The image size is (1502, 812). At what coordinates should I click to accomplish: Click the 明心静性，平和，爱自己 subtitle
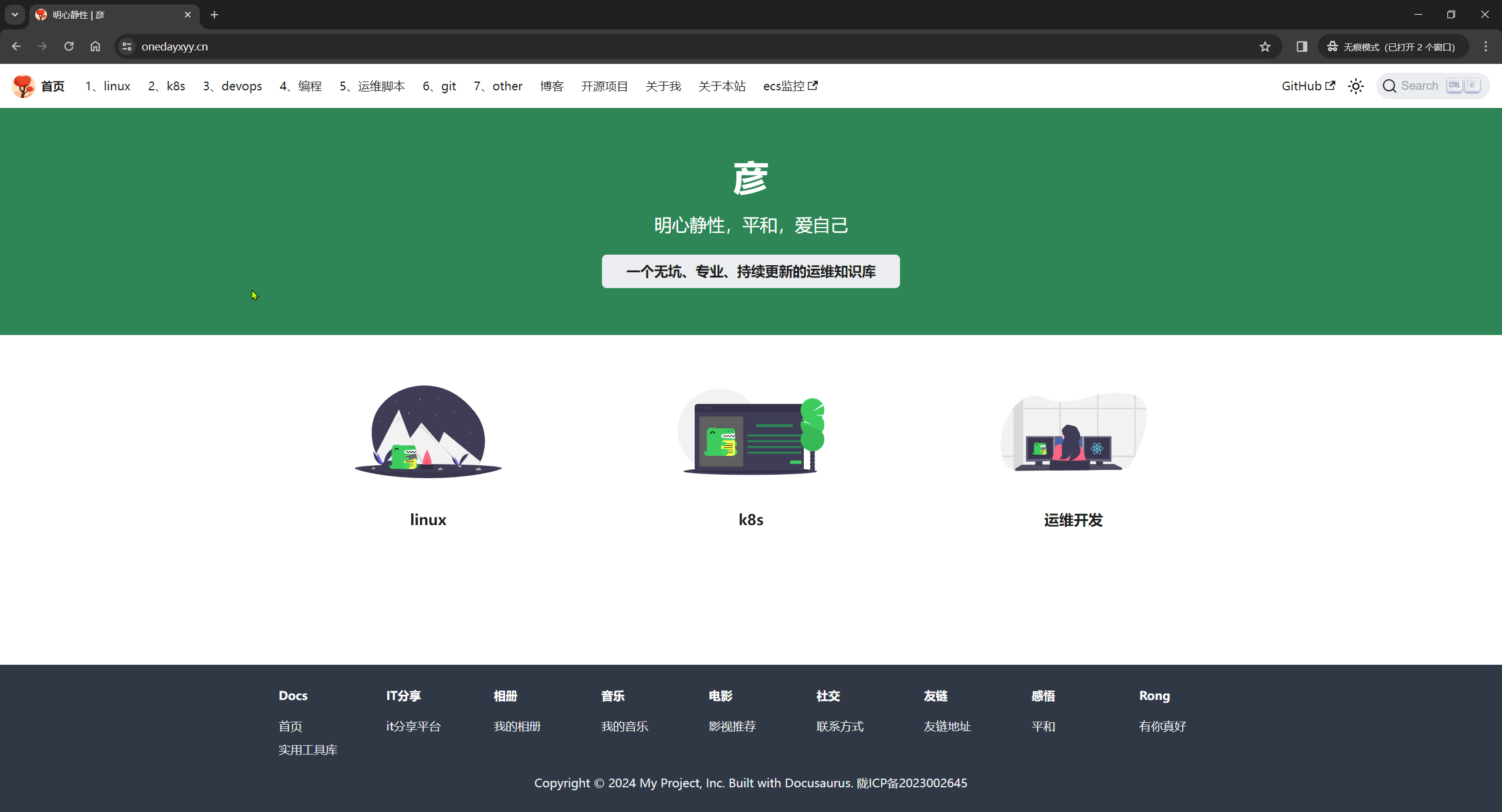750,225
